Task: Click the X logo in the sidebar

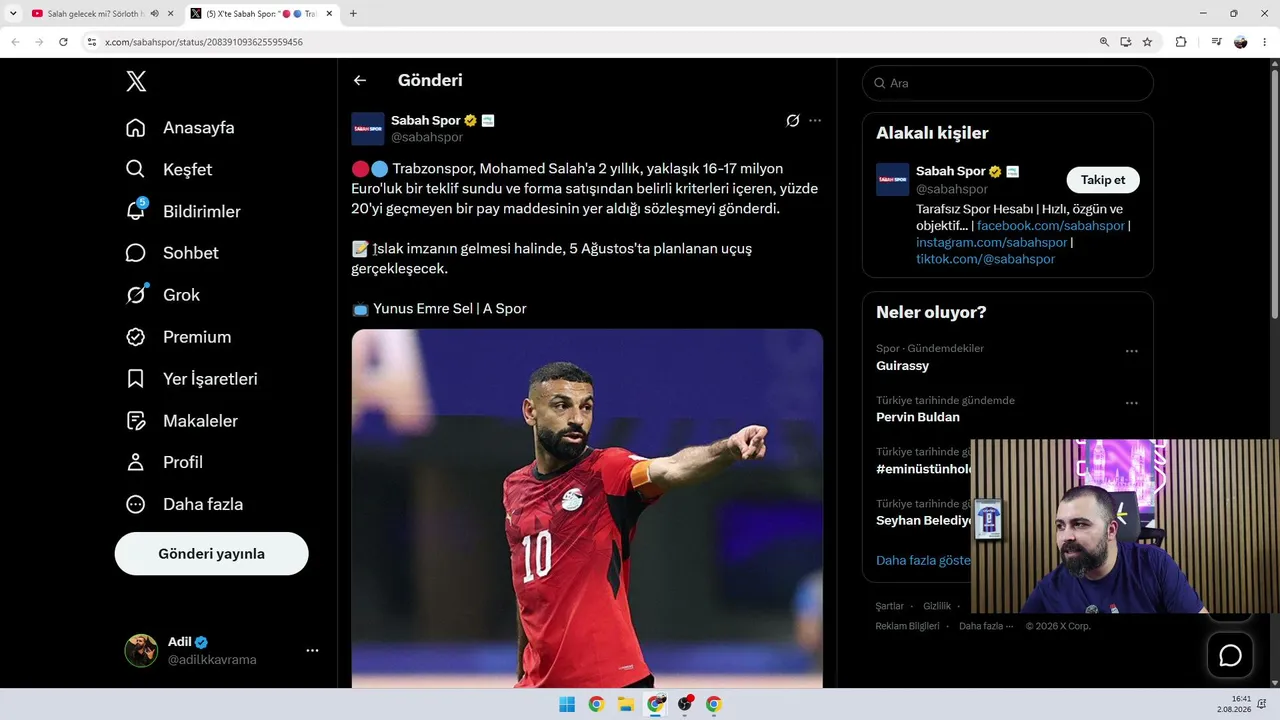Action: (136, 82)
